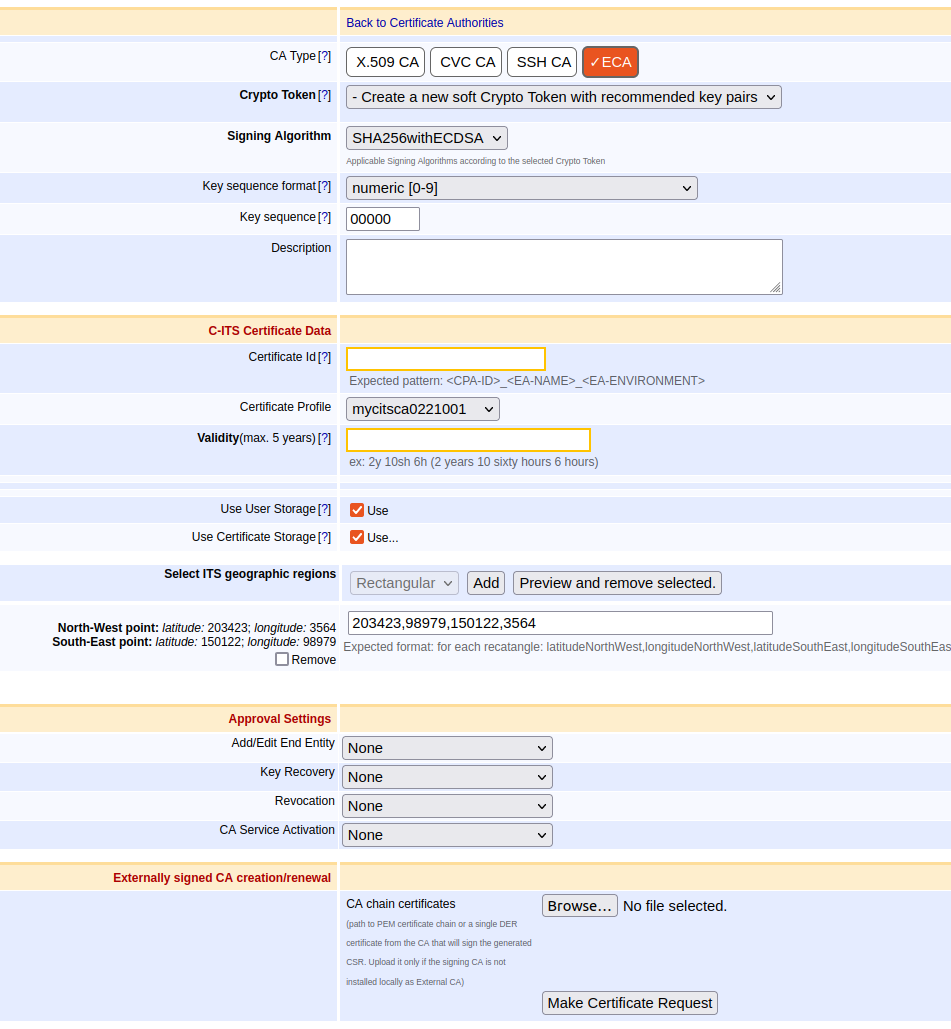Open help for Use User Storage
951x1029 pixels.
[x=326, y=509]
